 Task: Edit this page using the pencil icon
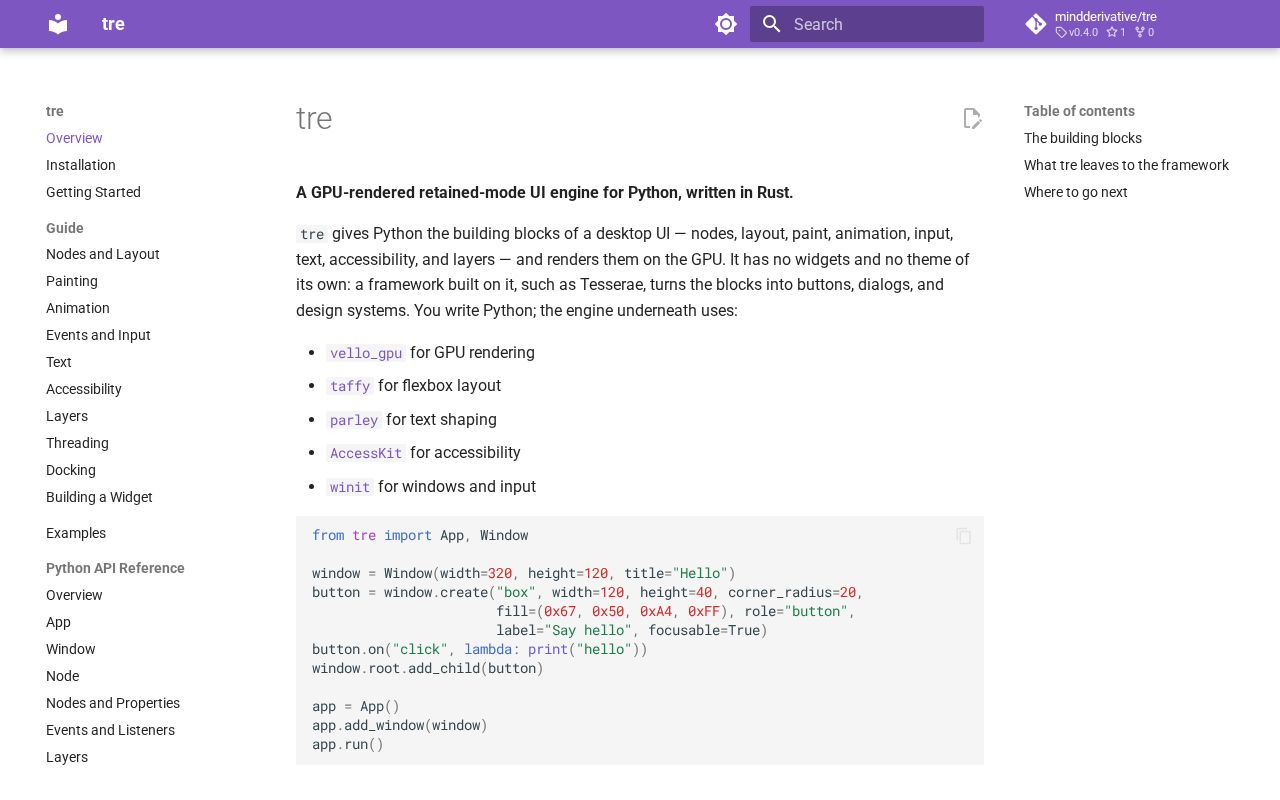pyautogui.click(x=972, y=118)
